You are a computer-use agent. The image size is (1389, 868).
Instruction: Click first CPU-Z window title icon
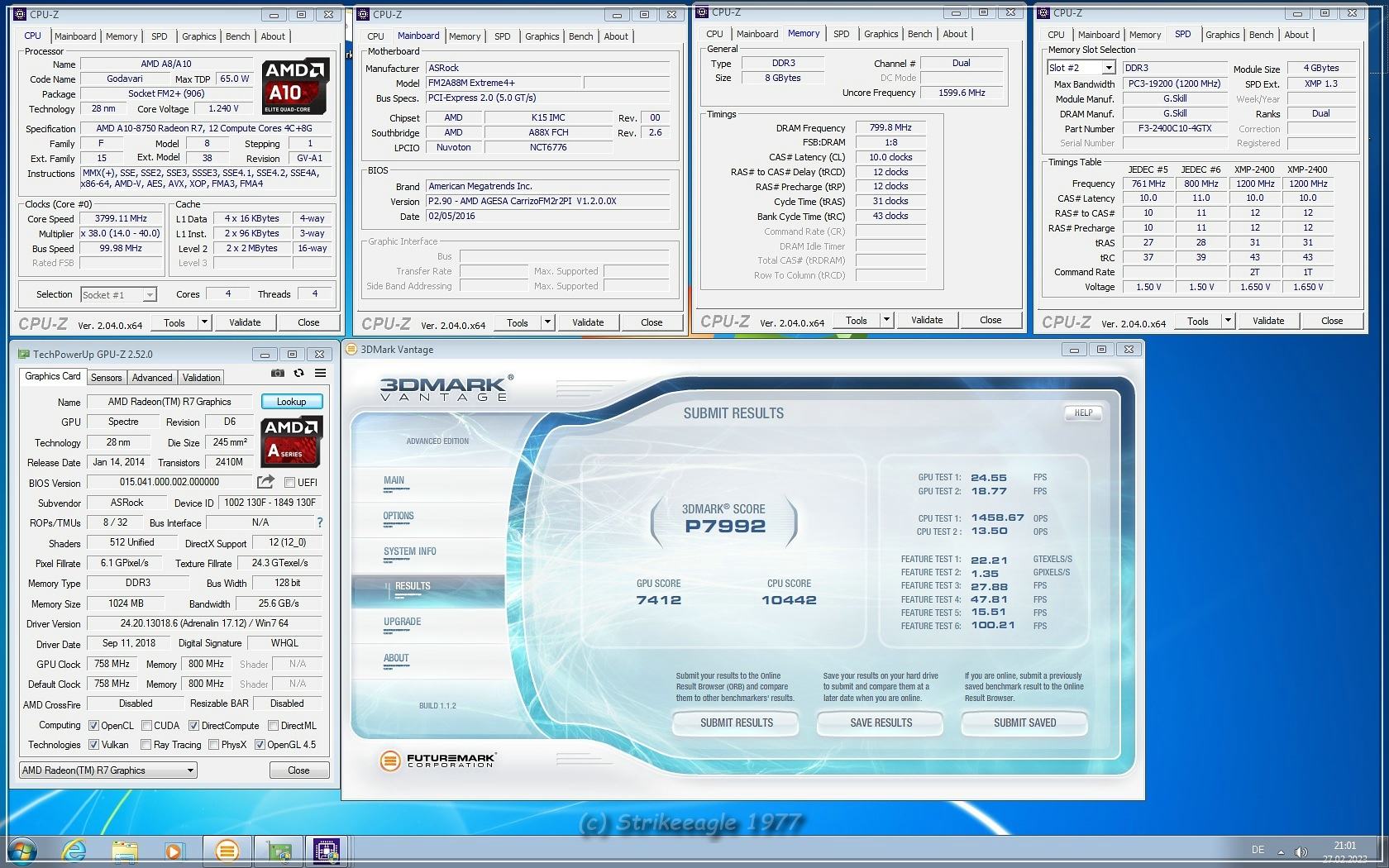pos(21,14)
